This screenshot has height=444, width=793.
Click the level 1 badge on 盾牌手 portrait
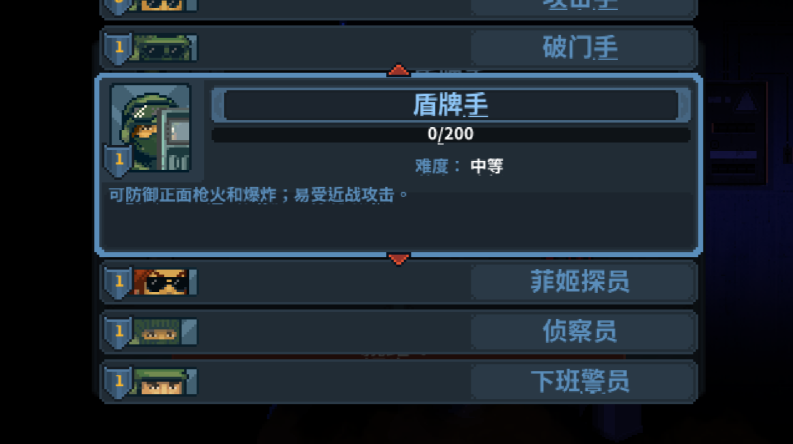[x=118, y=160]
